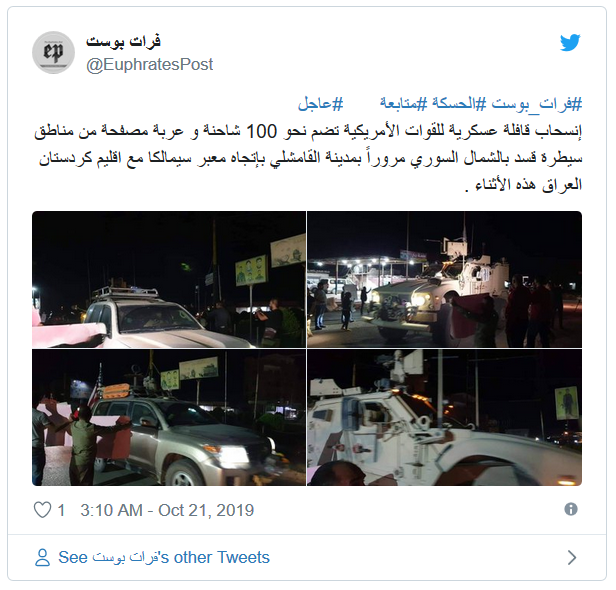The width and height of the screenshot is (616, 590).
Task: Open the #الحسكة hashtag
Action: 459,104
